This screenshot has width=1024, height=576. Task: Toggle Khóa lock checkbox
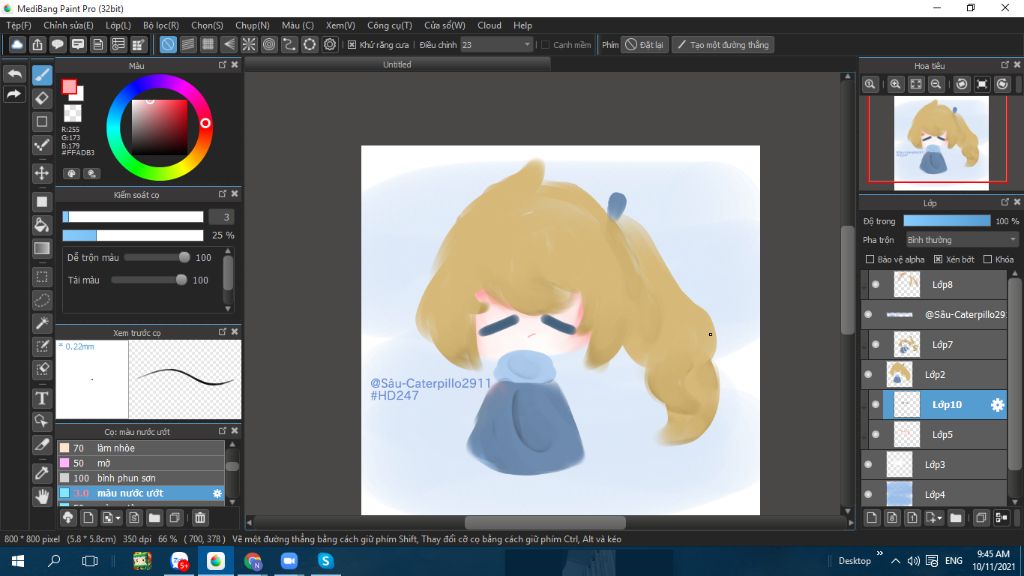tap(987, 259)
